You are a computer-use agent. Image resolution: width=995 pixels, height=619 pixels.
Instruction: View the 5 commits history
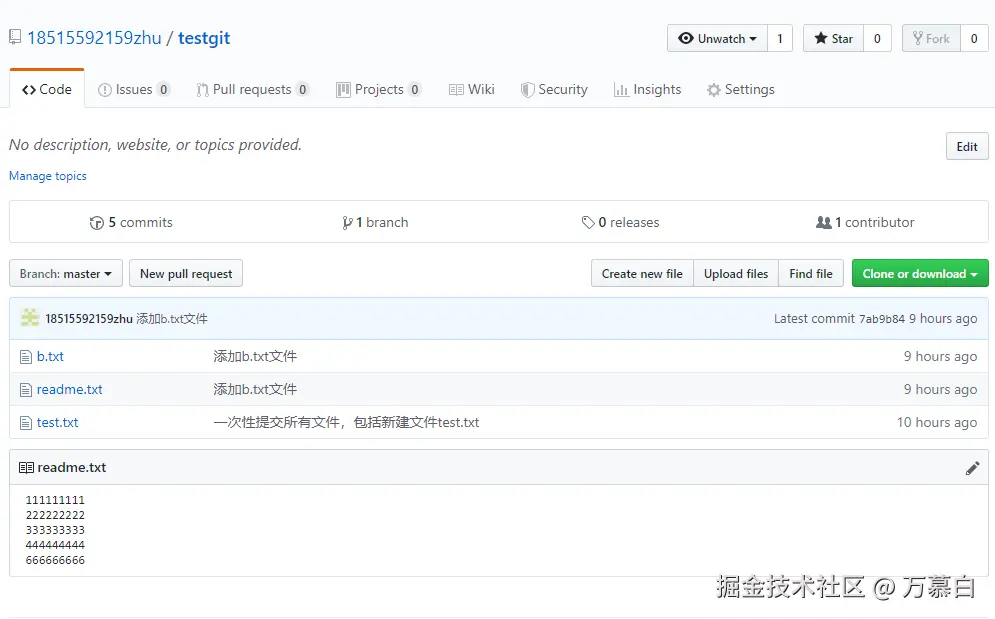pyautogui.click(x=131, y=222)
